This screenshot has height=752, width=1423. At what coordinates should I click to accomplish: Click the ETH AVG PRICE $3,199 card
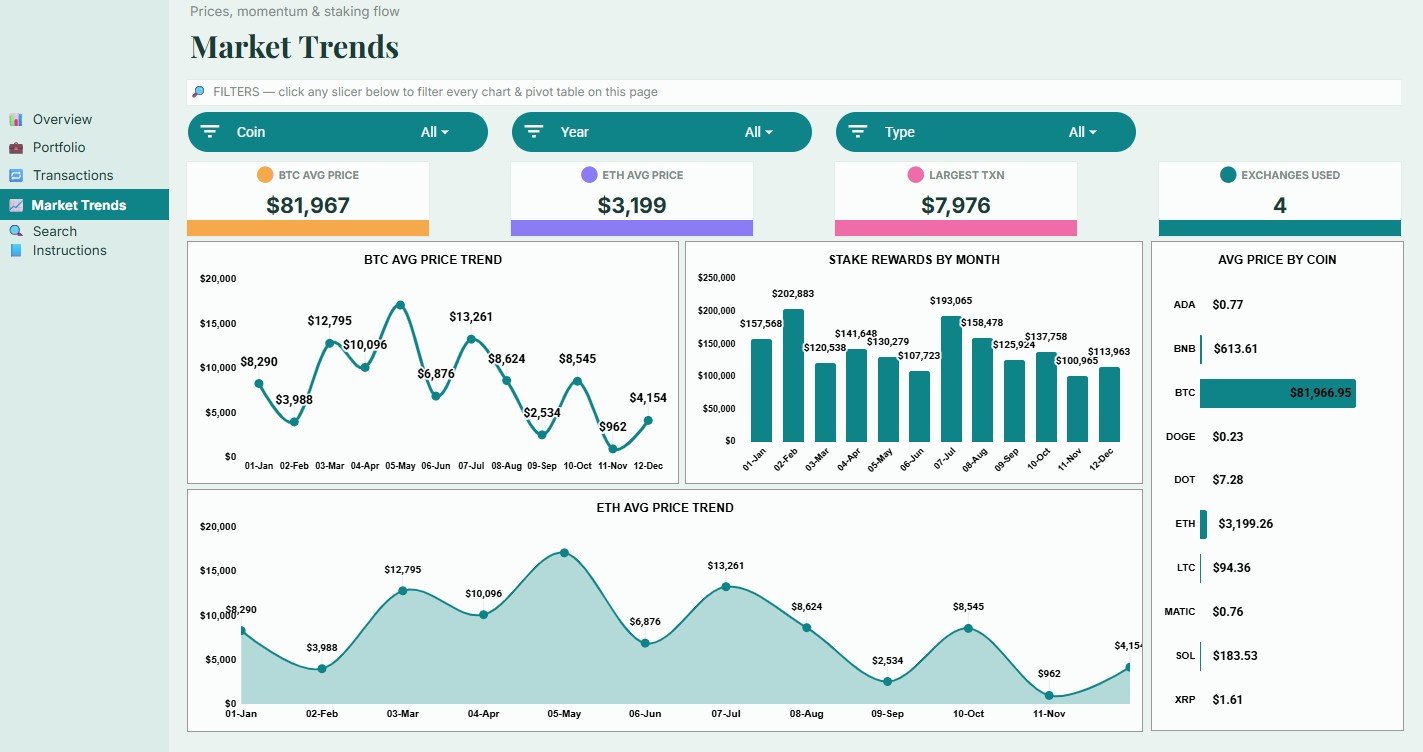point(632,199)
